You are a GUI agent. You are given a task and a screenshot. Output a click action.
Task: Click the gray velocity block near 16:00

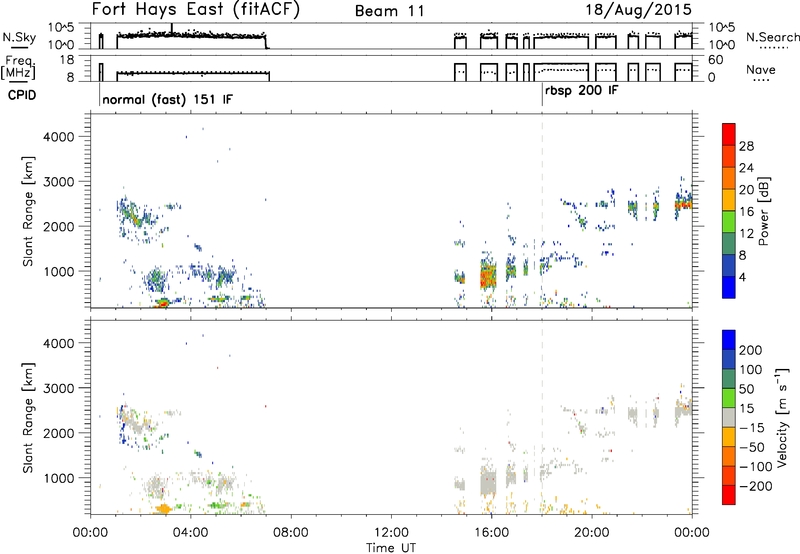(488, 482)
